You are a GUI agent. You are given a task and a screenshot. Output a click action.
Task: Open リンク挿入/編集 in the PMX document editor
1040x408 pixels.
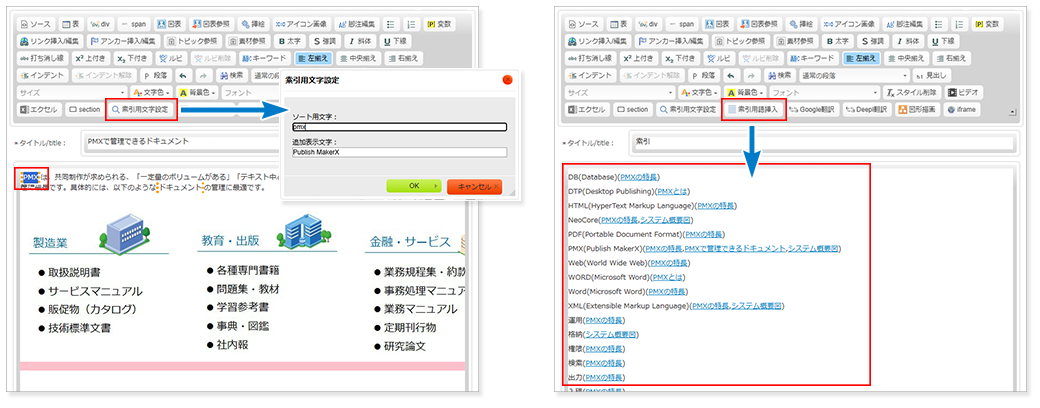51,41
